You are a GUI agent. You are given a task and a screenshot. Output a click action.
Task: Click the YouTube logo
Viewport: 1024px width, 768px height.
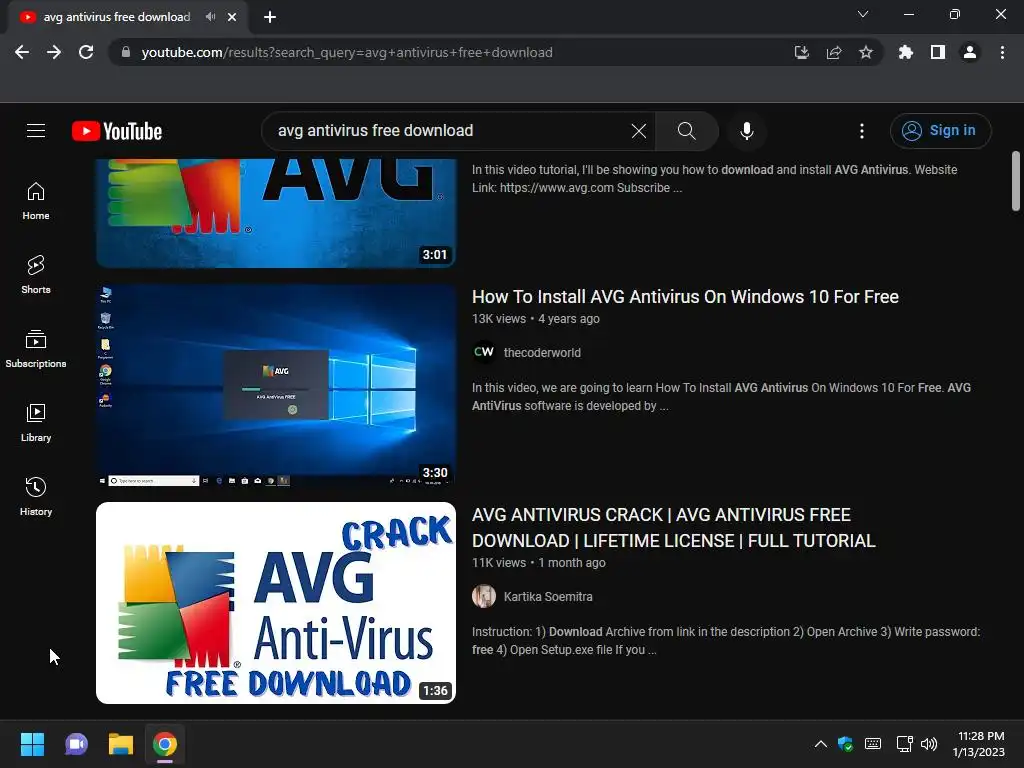pos(117,131)
